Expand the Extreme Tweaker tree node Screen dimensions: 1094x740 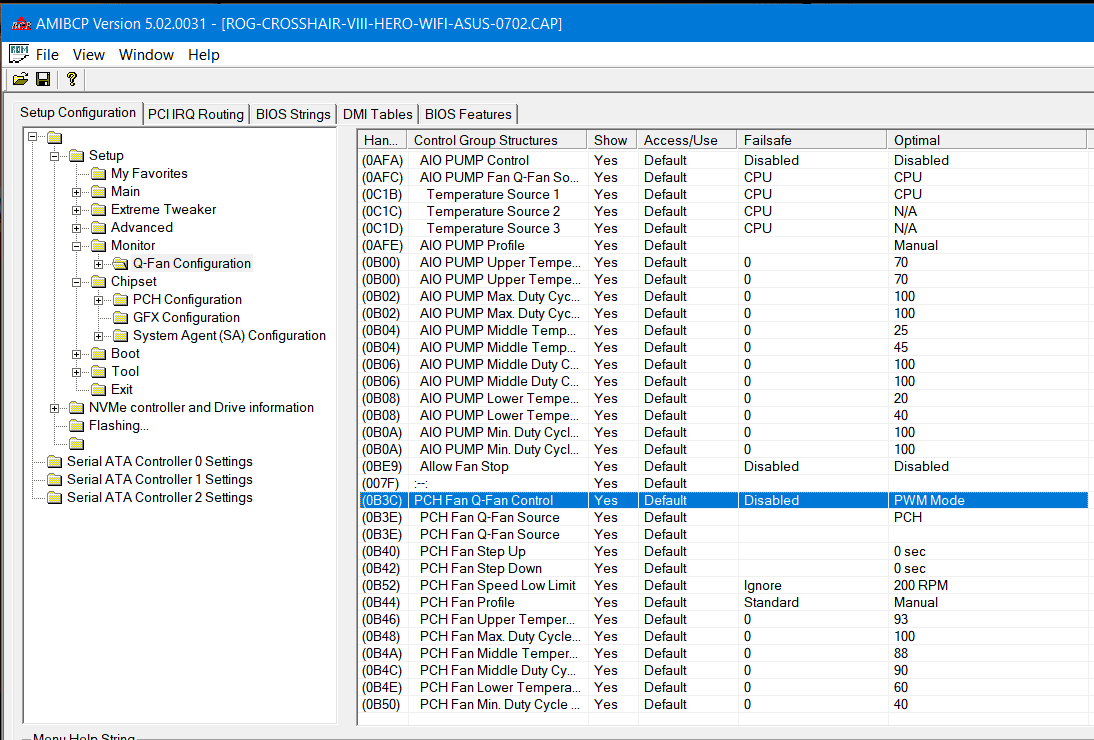tap(77, 210)
